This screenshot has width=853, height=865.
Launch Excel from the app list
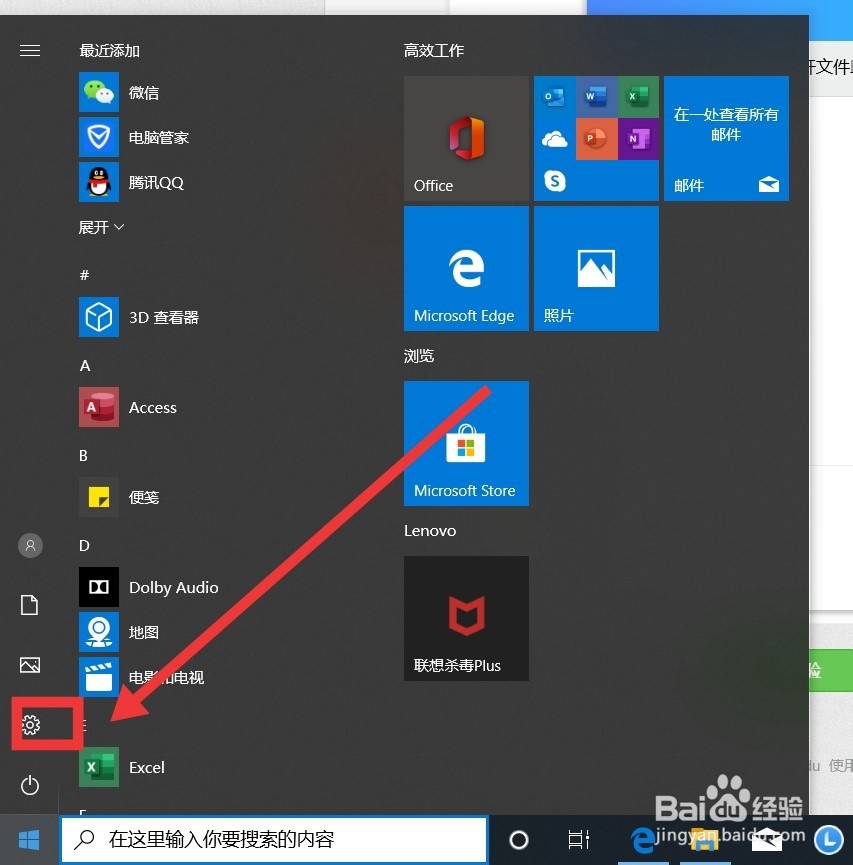[99, 767]
